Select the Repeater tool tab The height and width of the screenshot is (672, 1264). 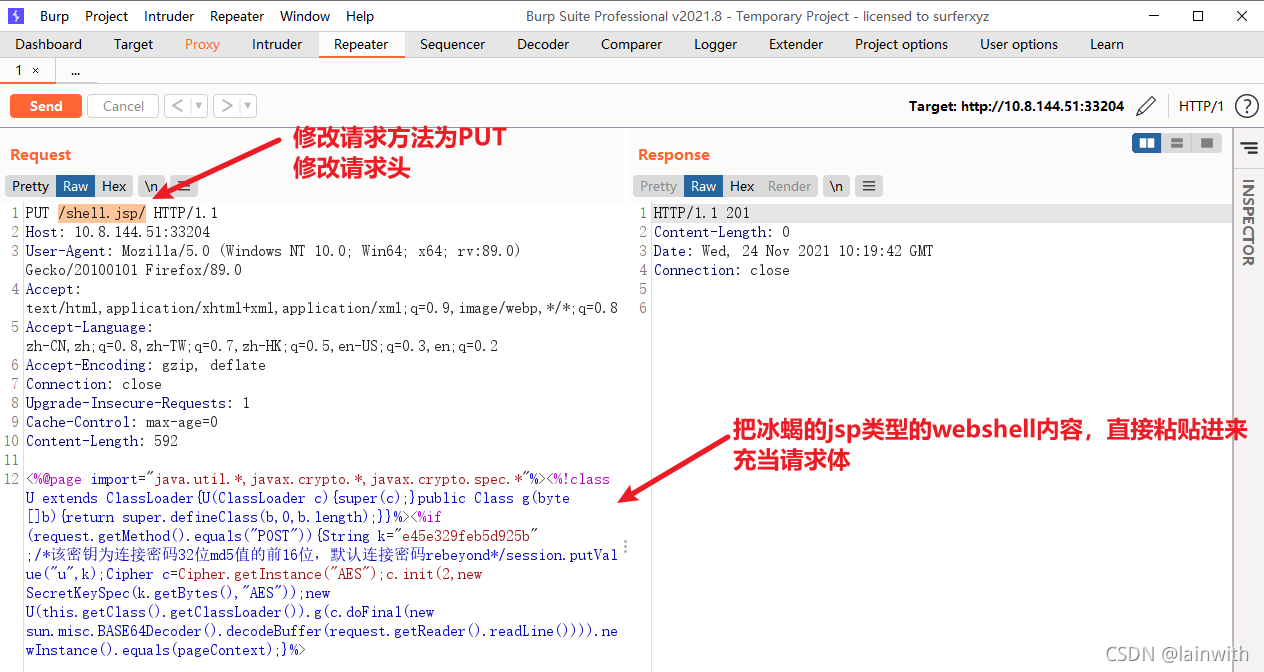click(361, 44)
